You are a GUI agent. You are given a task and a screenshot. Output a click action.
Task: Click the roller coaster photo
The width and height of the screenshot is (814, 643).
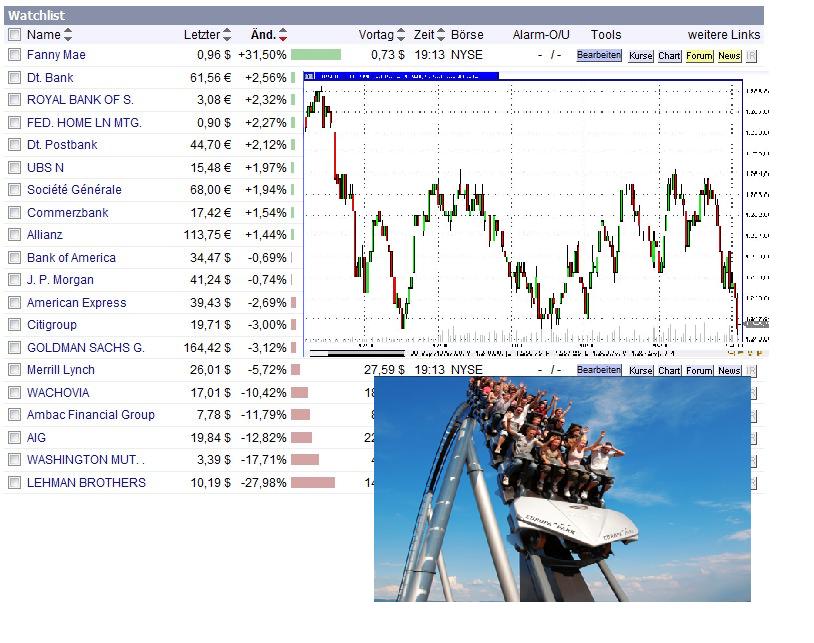(562, 489)
